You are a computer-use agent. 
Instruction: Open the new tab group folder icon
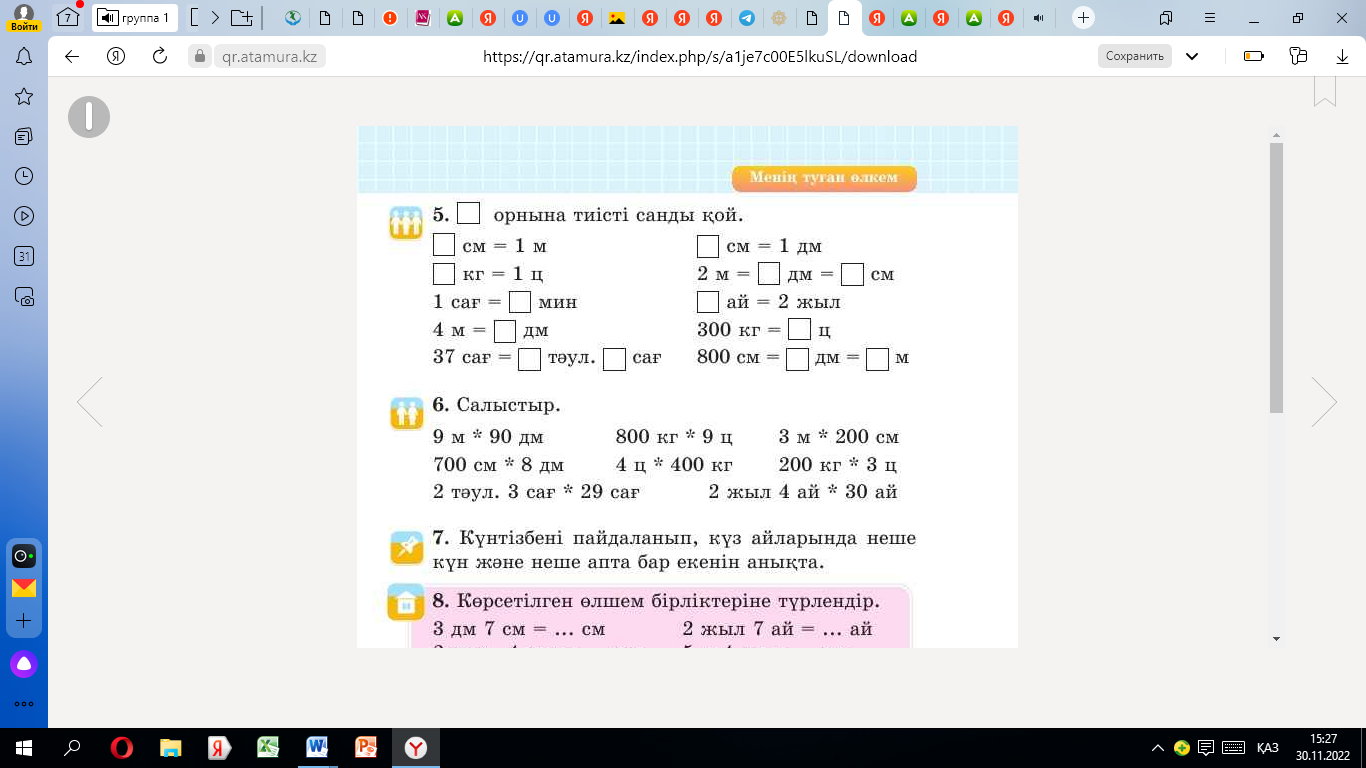(x=241, y=17)
